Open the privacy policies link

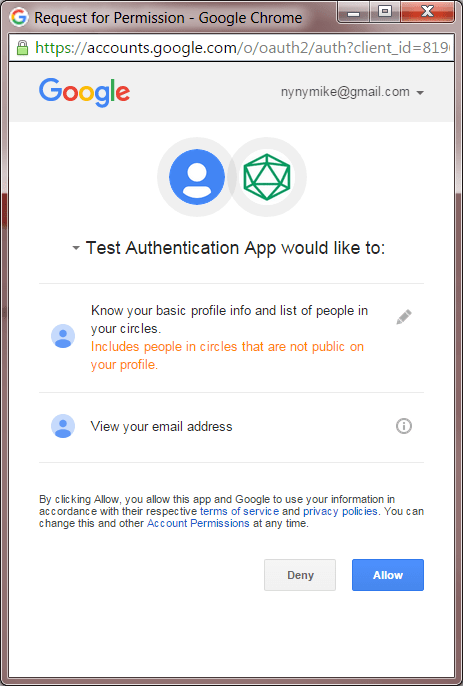tap(340, 511)
